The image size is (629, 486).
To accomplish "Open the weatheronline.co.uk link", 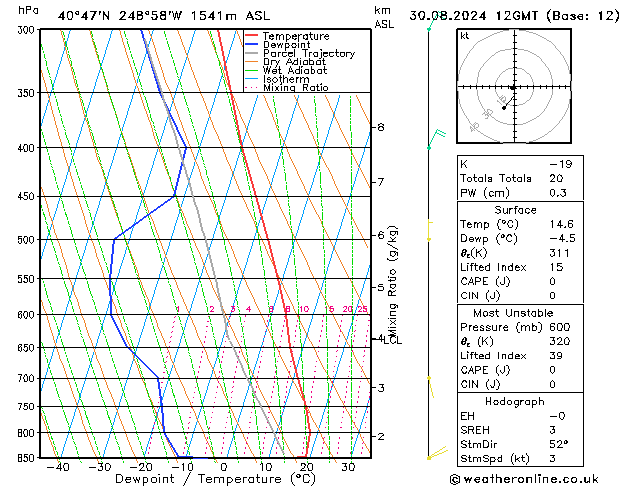I will click(538, 477).
